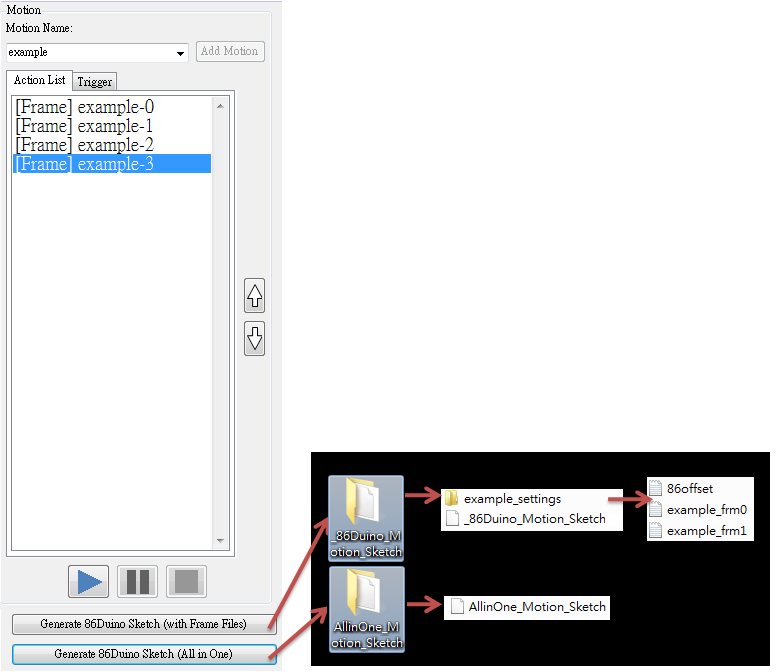The width and height of the screenshot is (778, 672).
Task: Click the action list scrollbar up arrow
Action: (220, 106)
